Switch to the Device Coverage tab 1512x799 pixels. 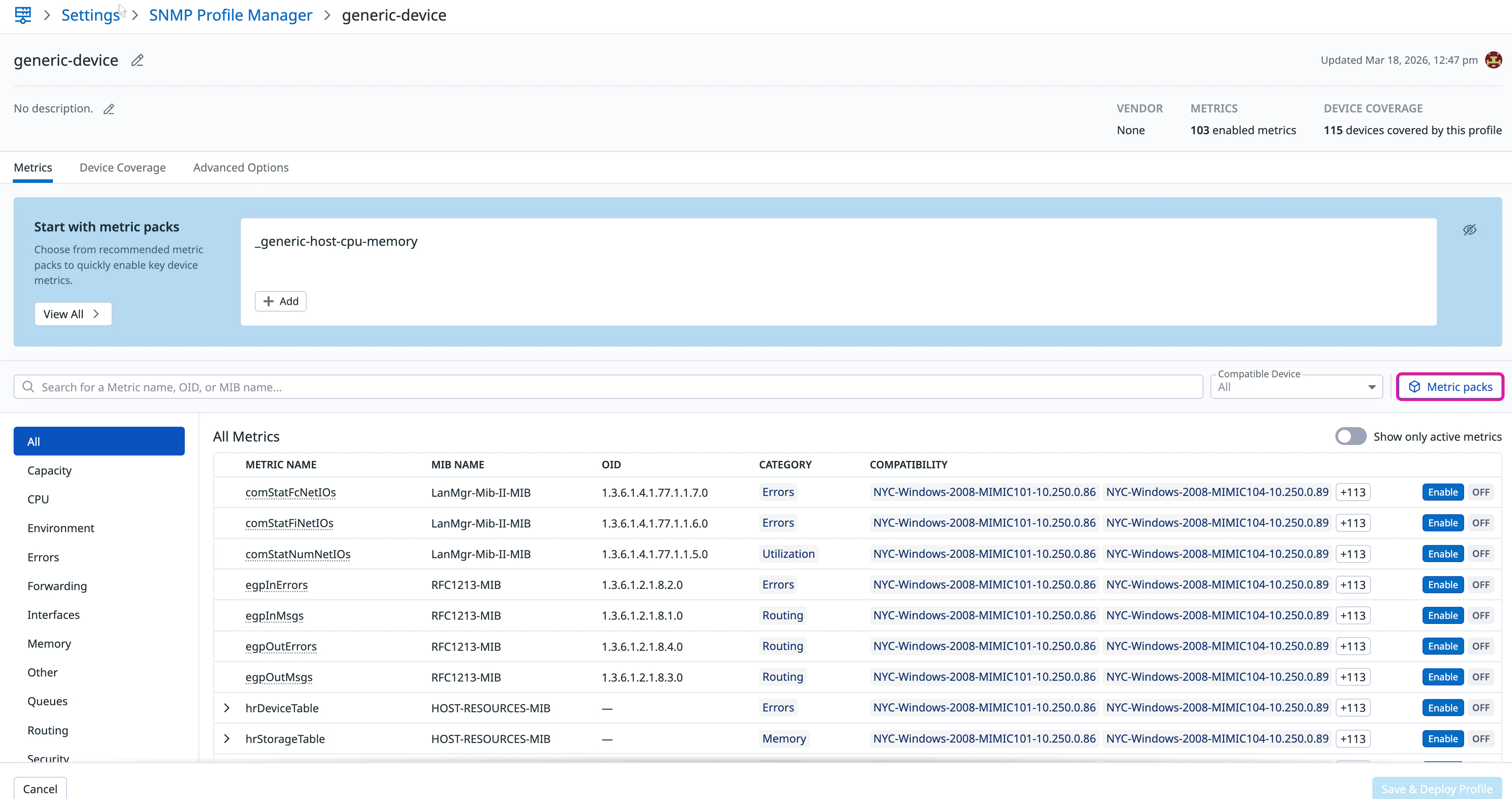coord(123,168)
